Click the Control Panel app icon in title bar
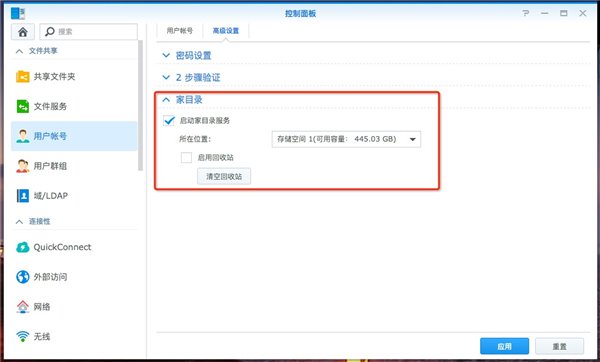The height and width of the screenshot is (362, 600). tap(18, 13)
